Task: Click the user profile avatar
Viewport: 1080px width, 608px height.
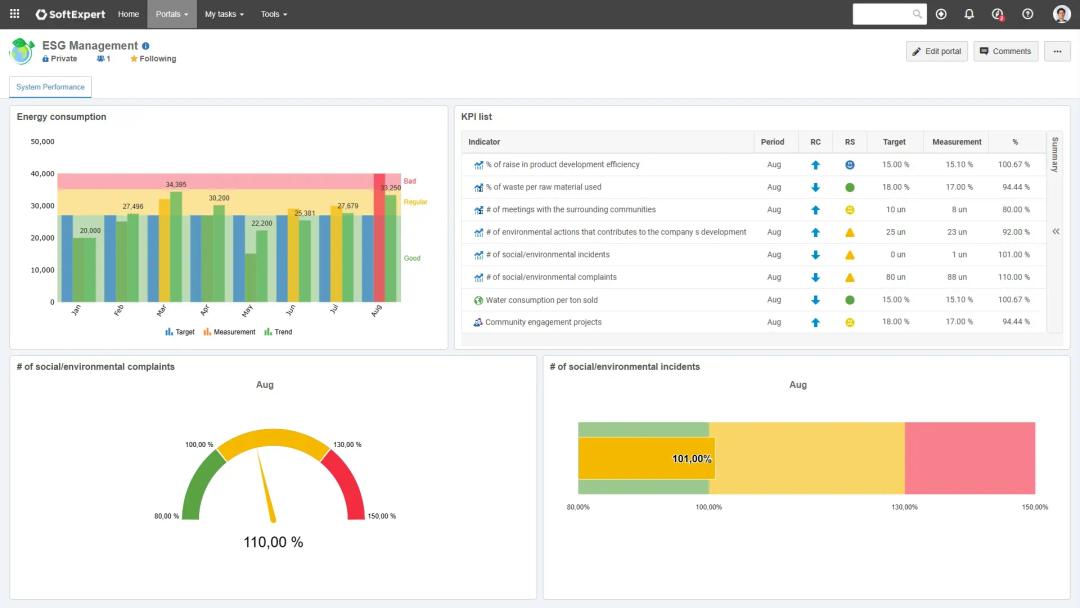Action: click(1061, 14)
